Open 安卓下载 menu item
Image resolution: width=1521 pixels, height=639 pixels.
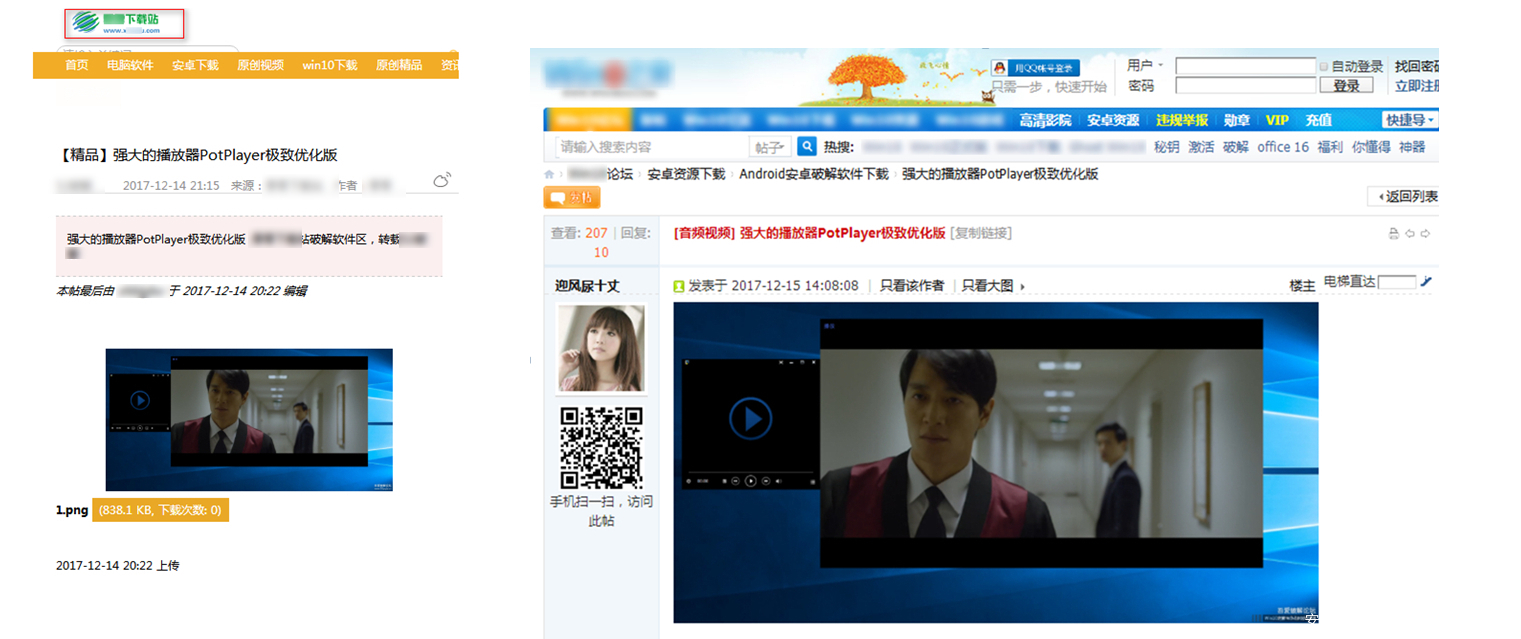point(195,65)
